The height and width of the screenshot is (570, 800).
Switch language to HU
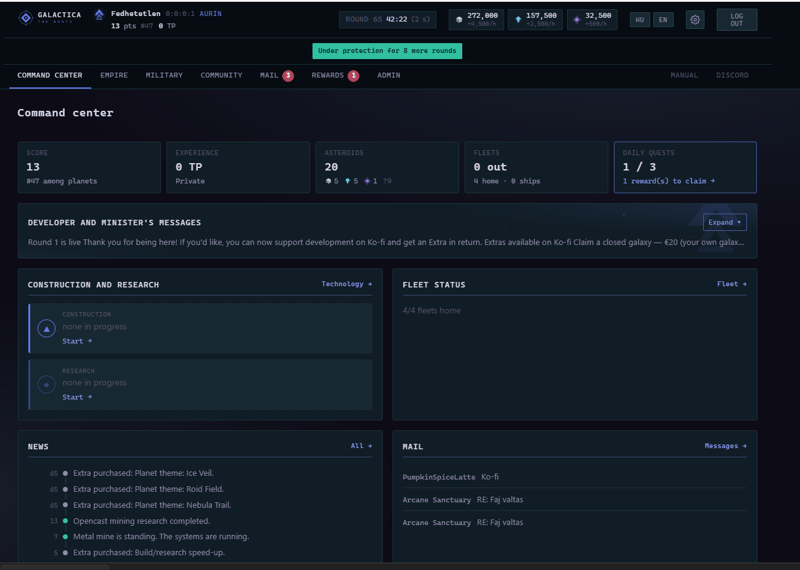pyautogui.click(x=639, y=20)
